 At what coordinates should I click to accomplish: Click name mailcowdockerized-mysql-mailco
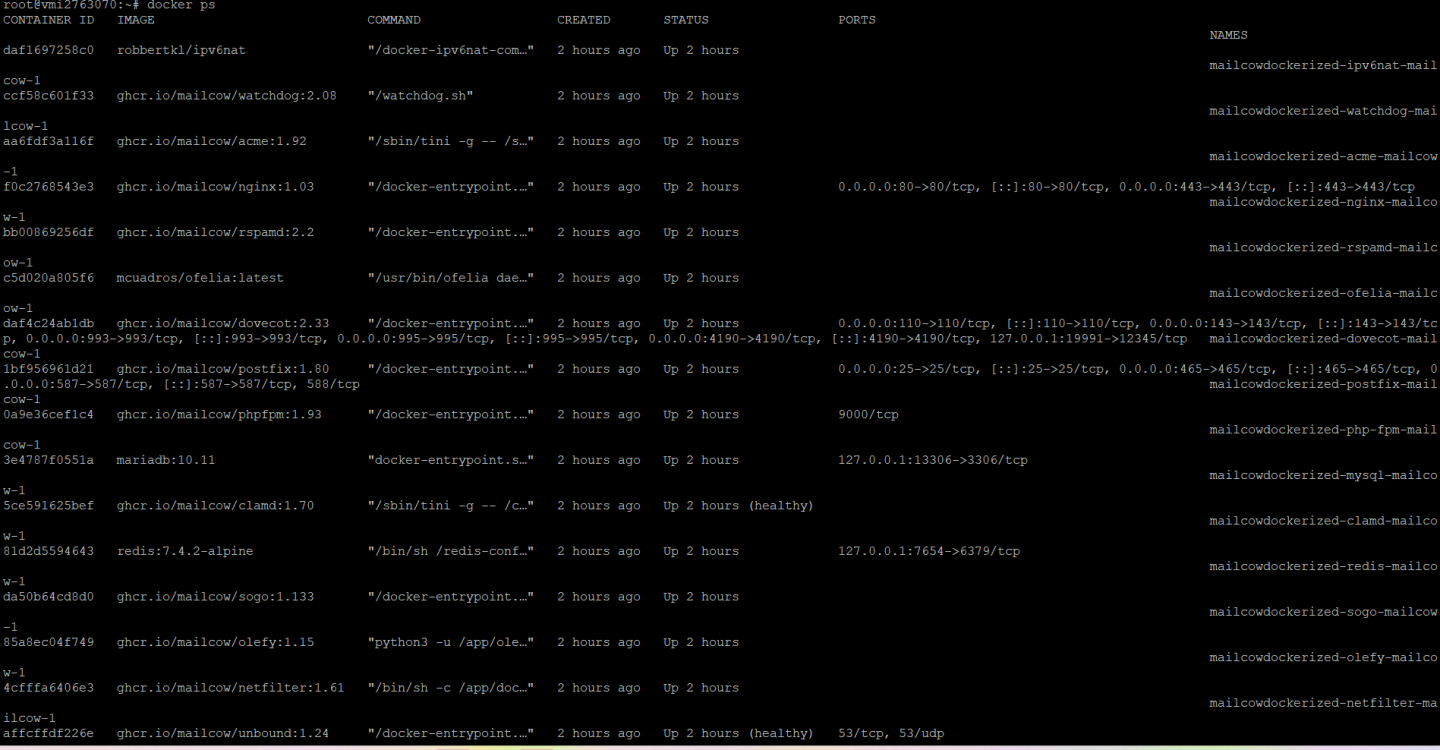coord(1323,475)
